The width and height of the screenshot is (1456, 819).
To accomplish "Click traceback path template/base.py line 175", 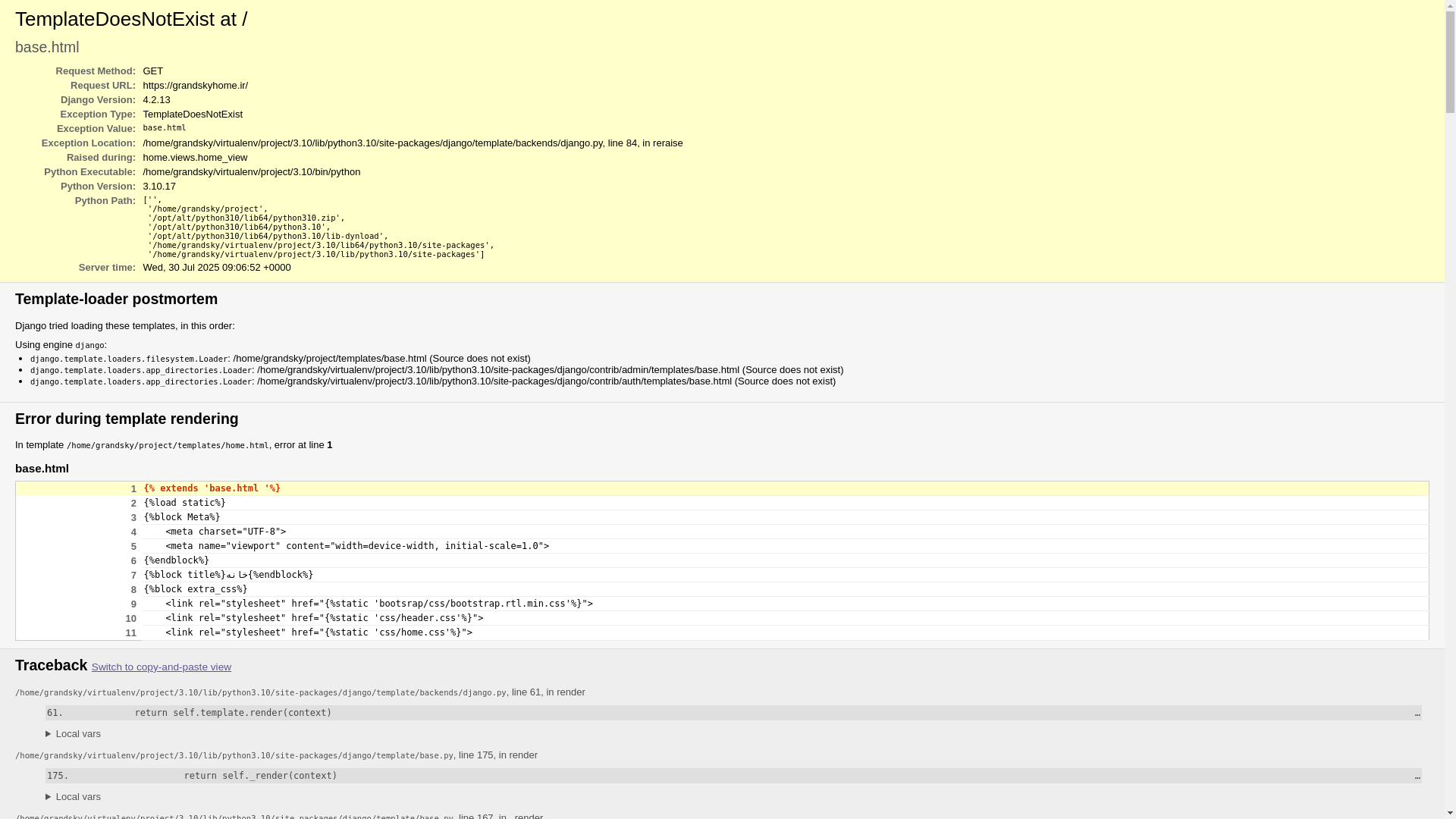I will pos(234,756).
